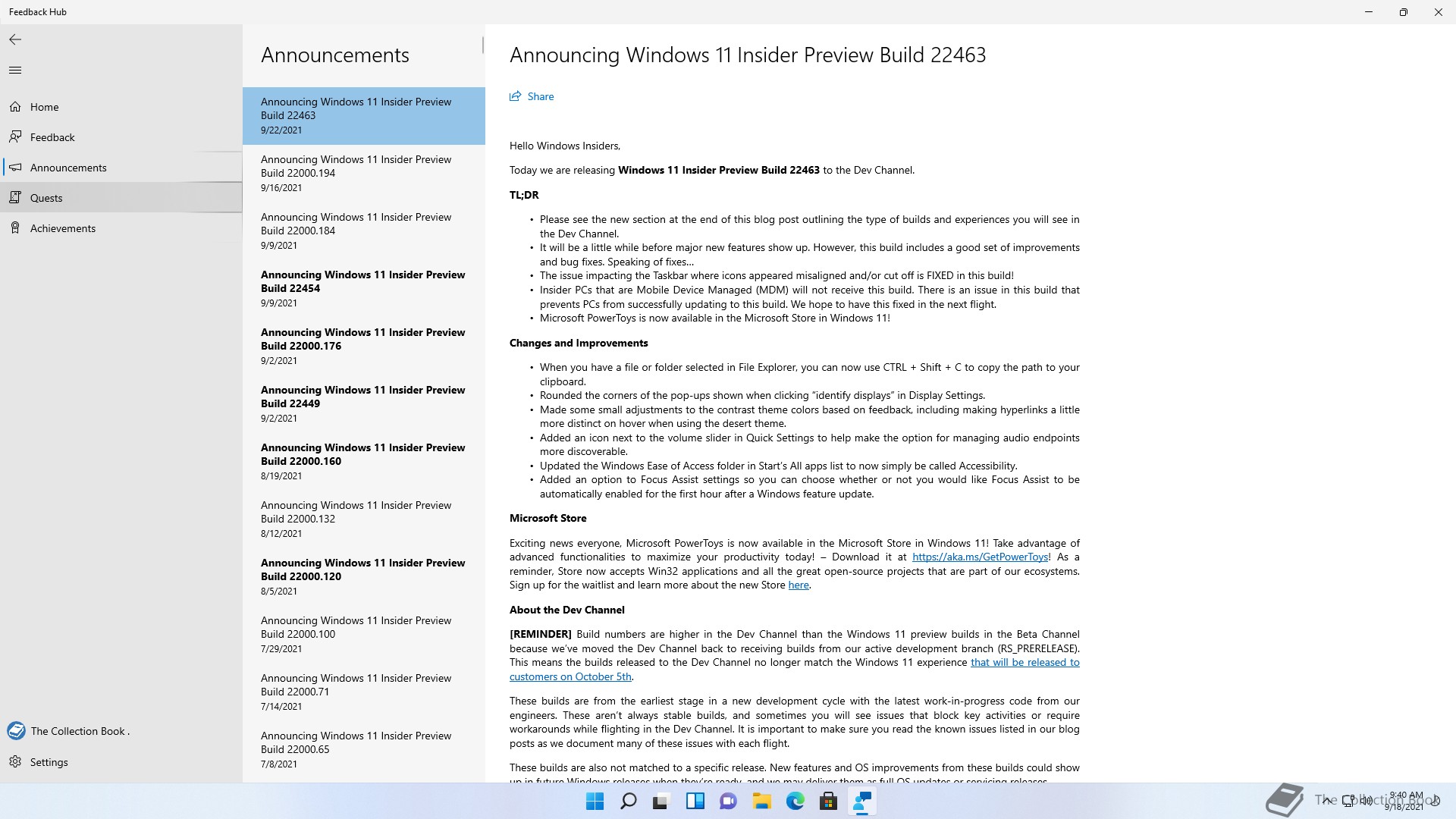Click the Announcements megaphone icon
Screen dimensions: 1456x819
15,168
